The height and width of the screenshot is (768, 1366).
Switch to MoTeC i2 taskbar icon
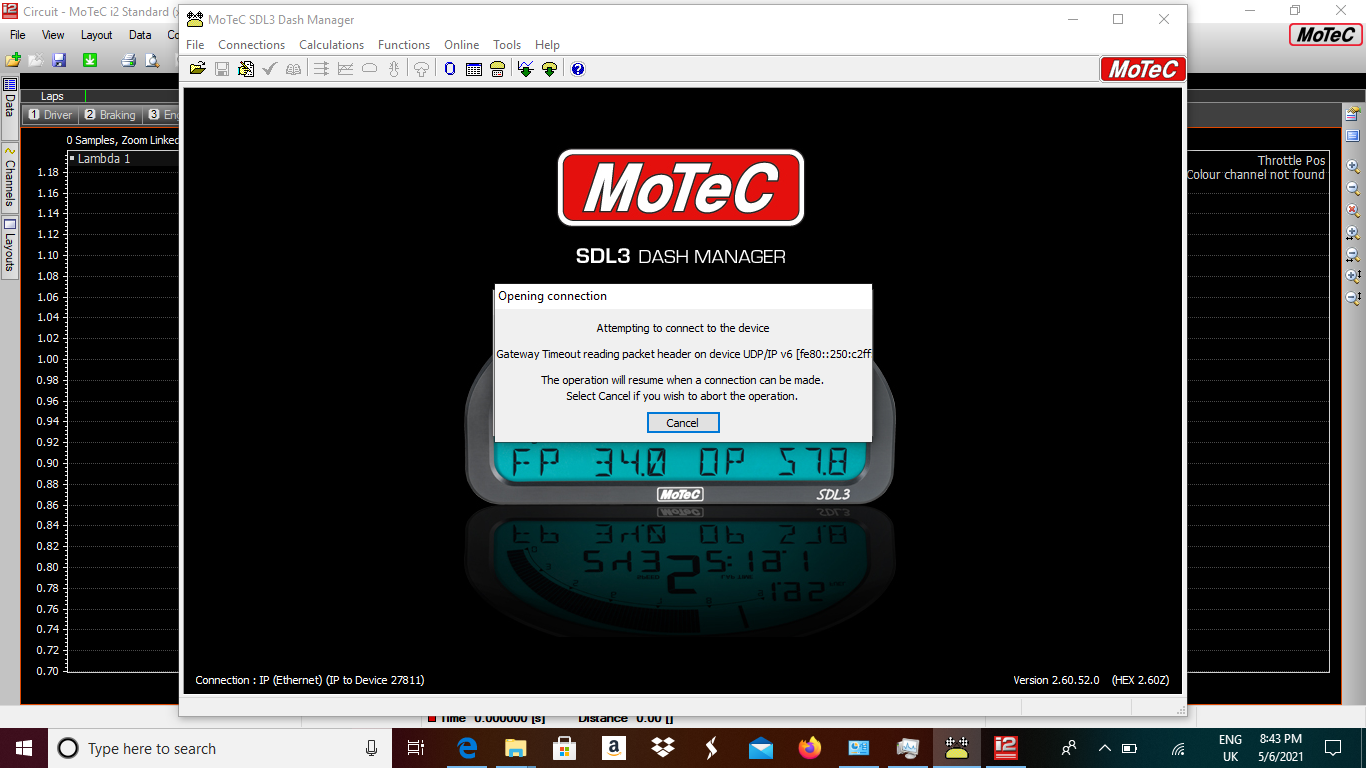[x=1006, y=748]
